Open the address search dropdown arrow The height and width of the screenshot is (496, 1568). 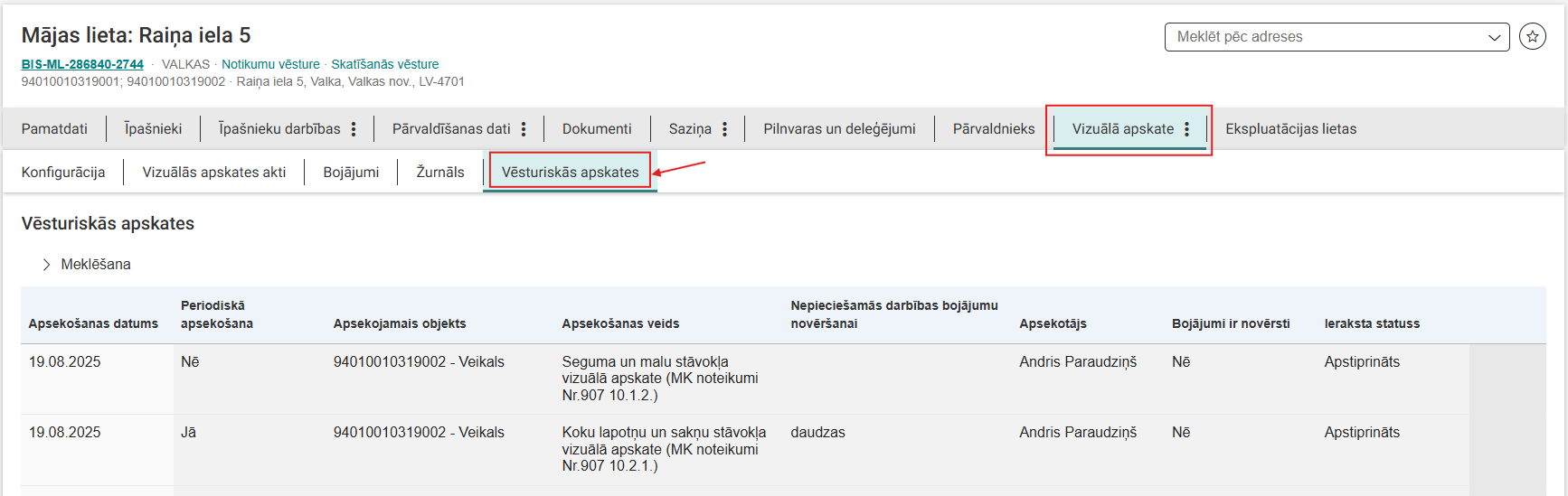pos(1494,37)
